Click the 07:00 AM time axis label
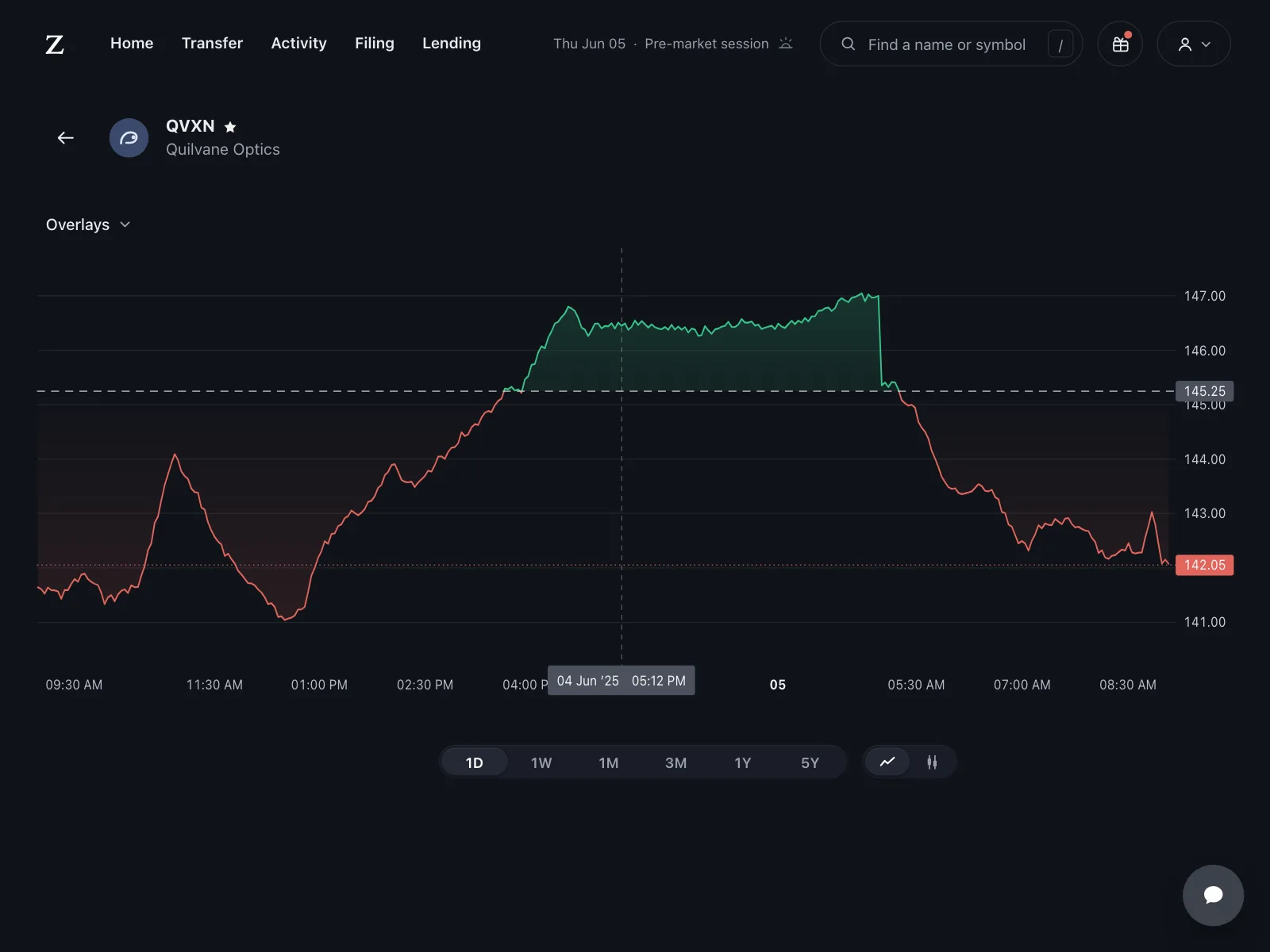The image size is (1270, 952). tap(1022, 685)
